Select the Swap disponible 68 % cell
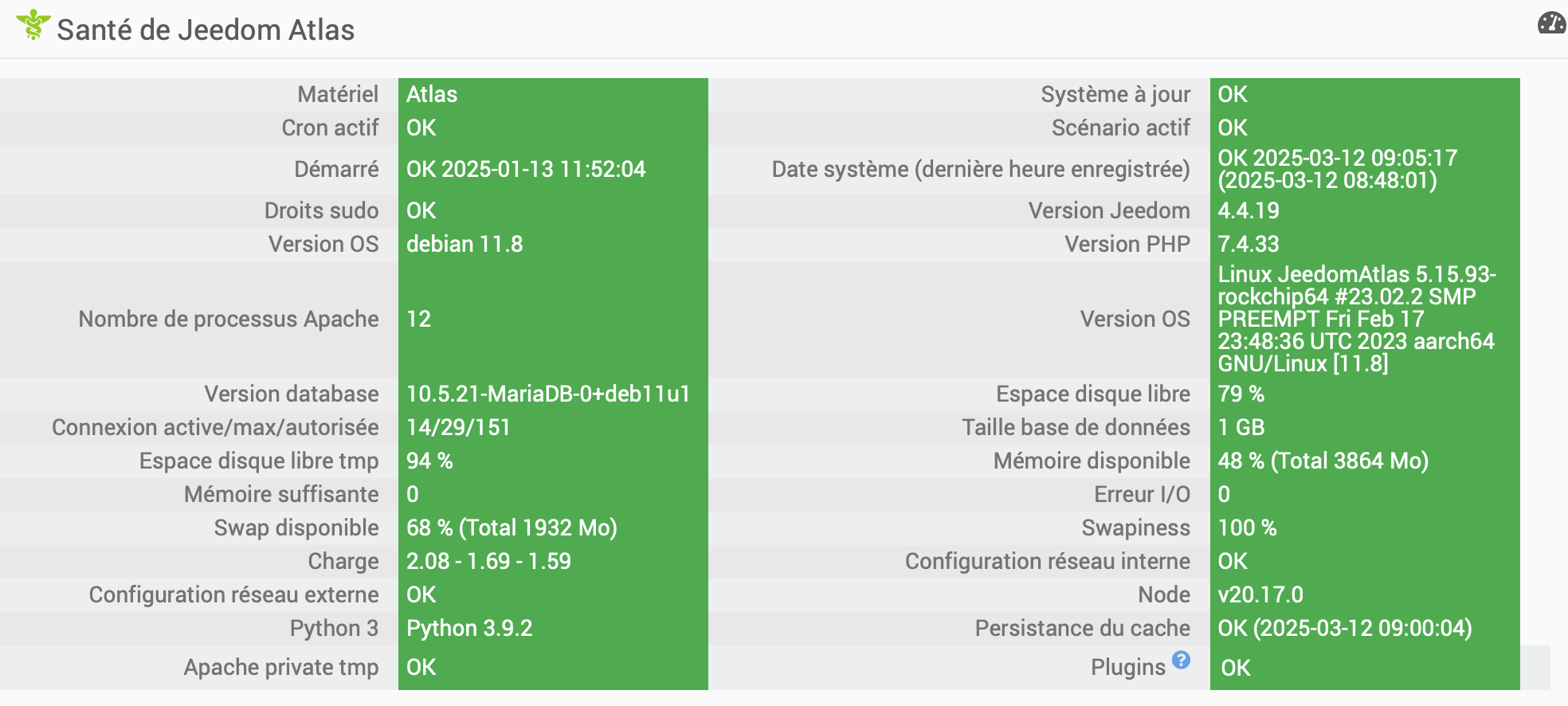The width and height of the screenshot is (1568, 706). coord(553,528)
